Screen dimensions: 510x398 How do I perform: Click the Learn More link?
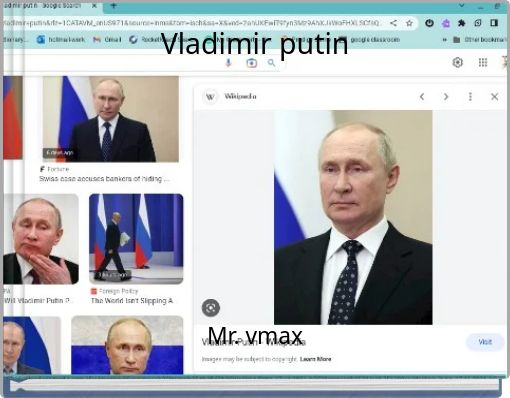pyautogui.click(x=315, y=359)
